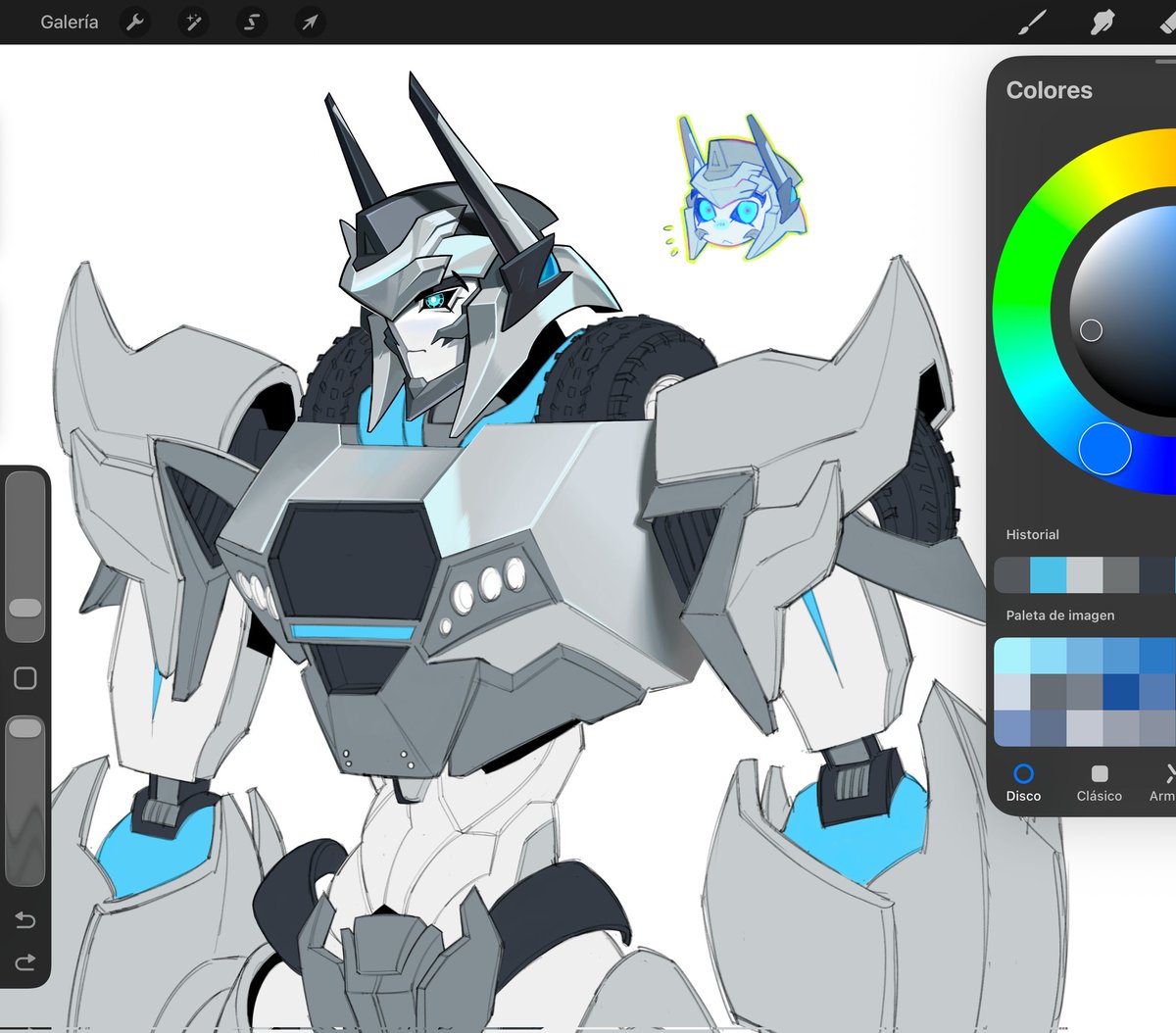Switch to the Arm color tab
1176x1033 pixels.
click(1162, 784)
